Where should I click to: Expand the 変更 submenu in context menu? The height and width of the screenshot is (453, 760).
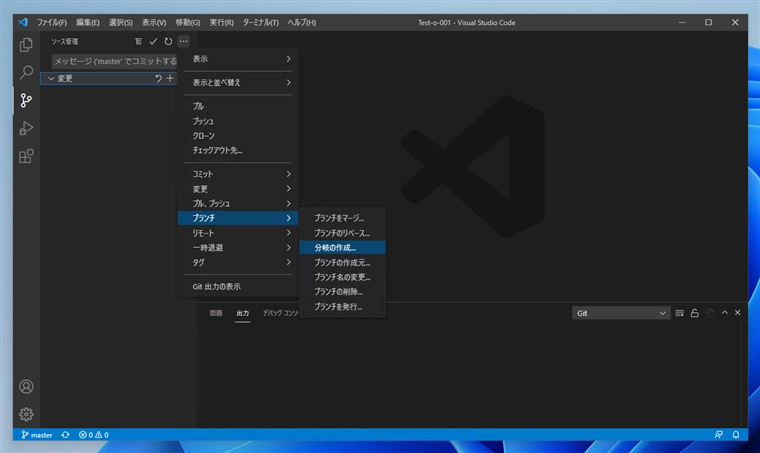[238, 188]
